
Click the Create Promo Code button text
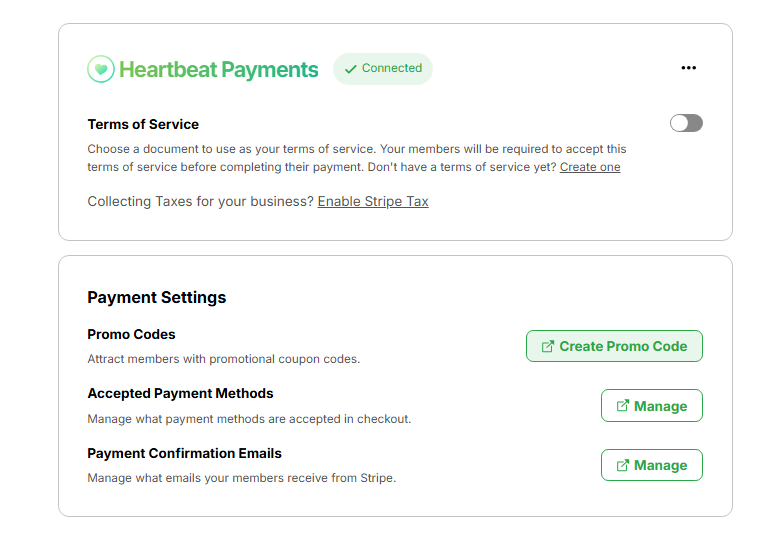(x=623, y=346)
